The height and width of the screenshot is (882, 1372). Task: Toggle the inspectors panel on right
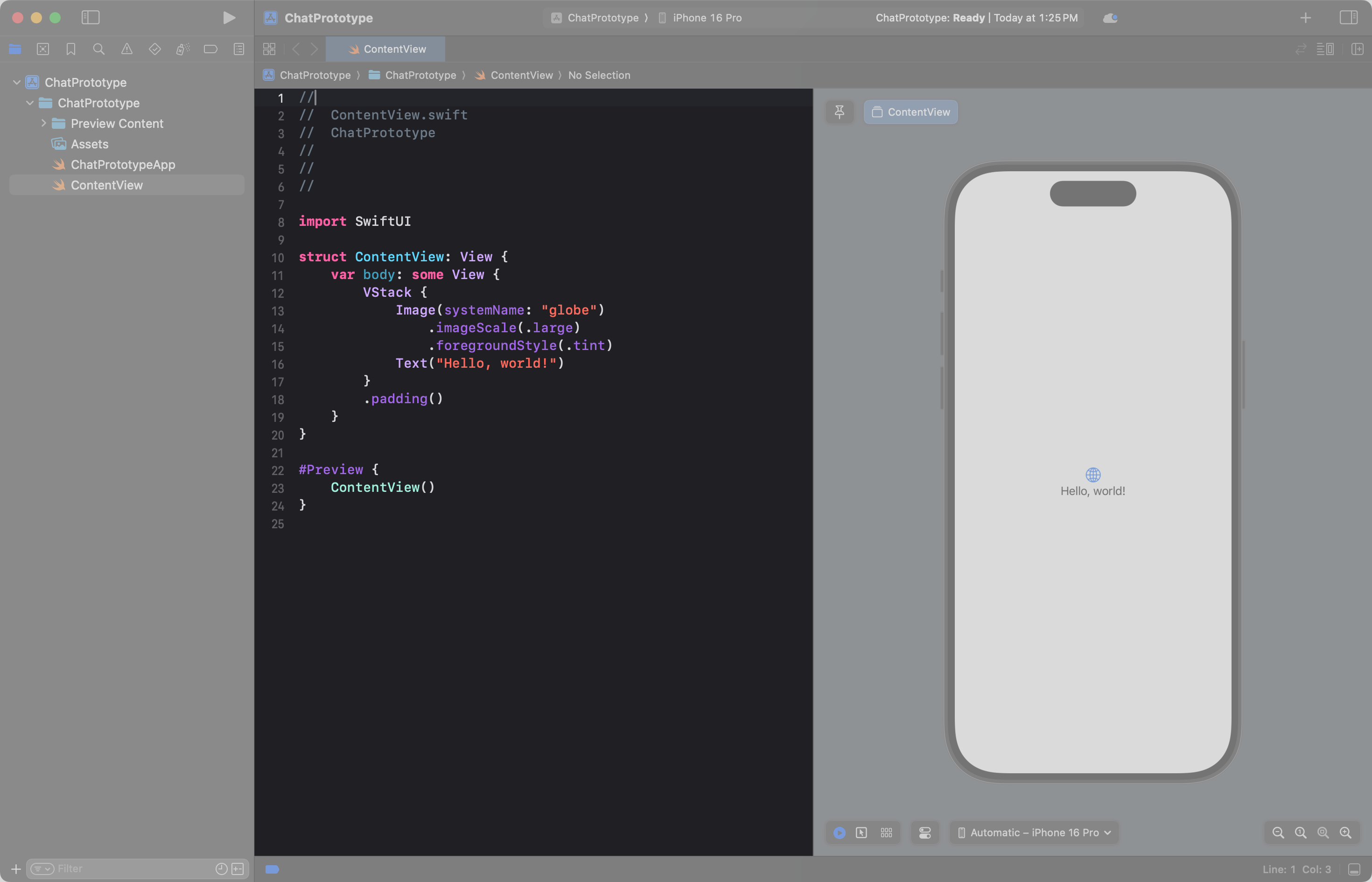[x=1348, y=18]
